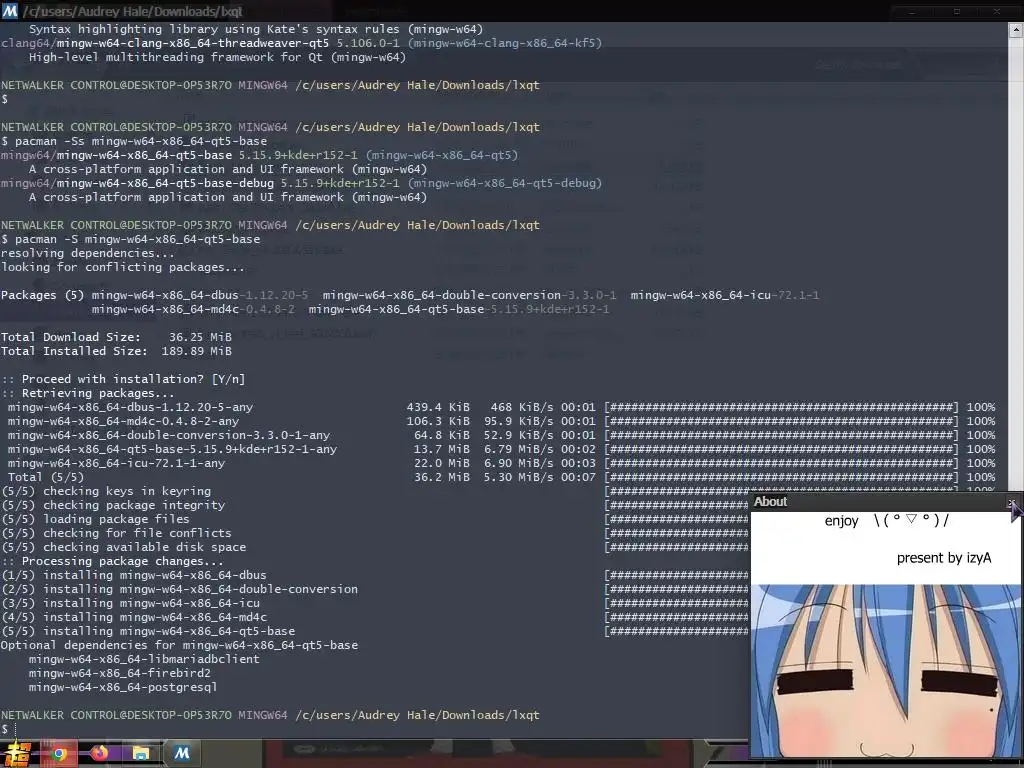Image resolution: width=1024 pixels, height=768 pixels.
Task: Click the '(1/5) installing mingw-w64-x86_64-dbus' line
Action: pos(134,575)
